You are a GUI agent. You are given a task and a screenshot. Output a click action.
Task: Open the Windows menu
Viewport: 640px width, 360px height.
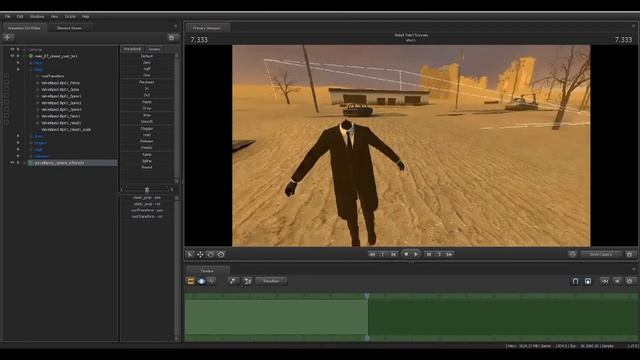37,16
